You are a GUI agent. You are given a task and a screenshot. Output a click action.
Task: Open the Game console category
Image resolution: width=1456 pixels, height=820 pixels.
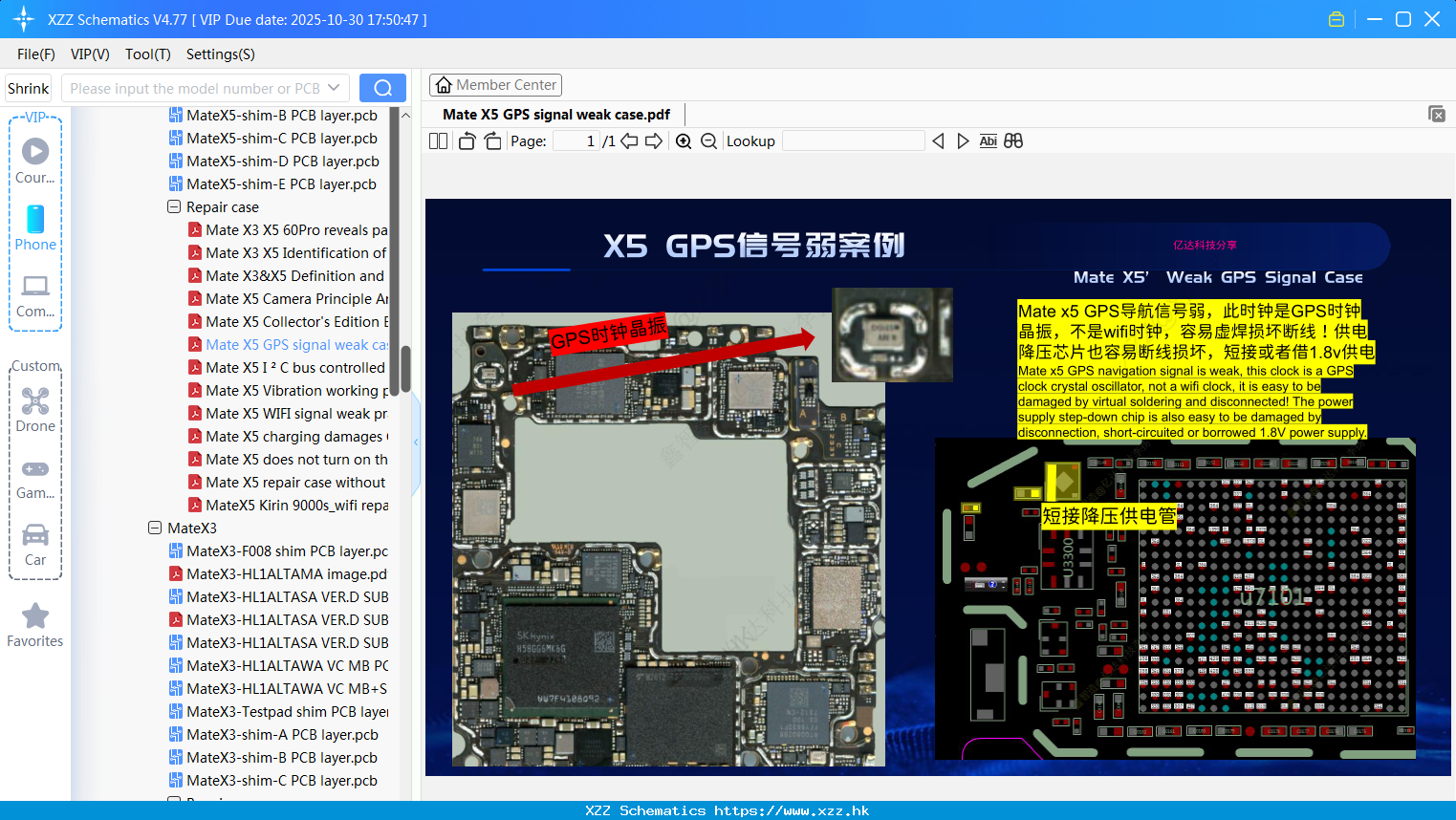coord(35,478)
